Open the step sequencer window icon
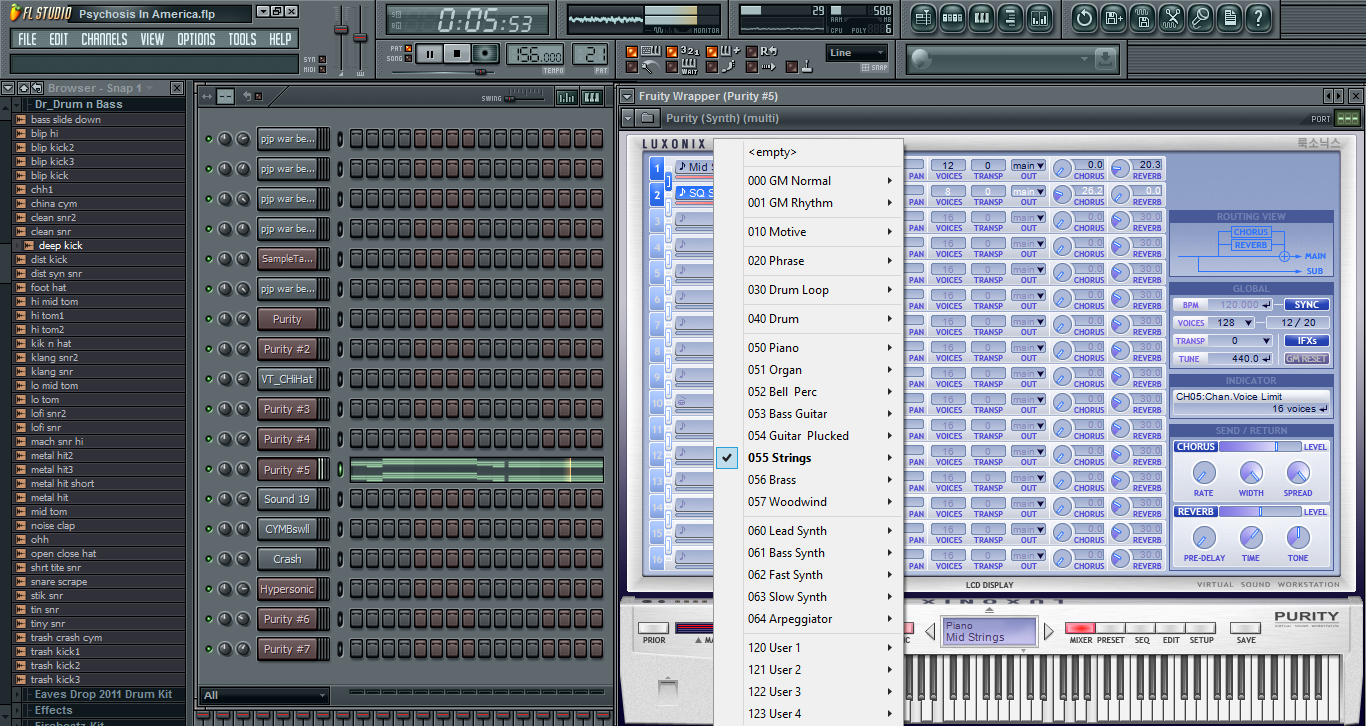The height and width of the screenshot is (726, 1366). (952, 17)
